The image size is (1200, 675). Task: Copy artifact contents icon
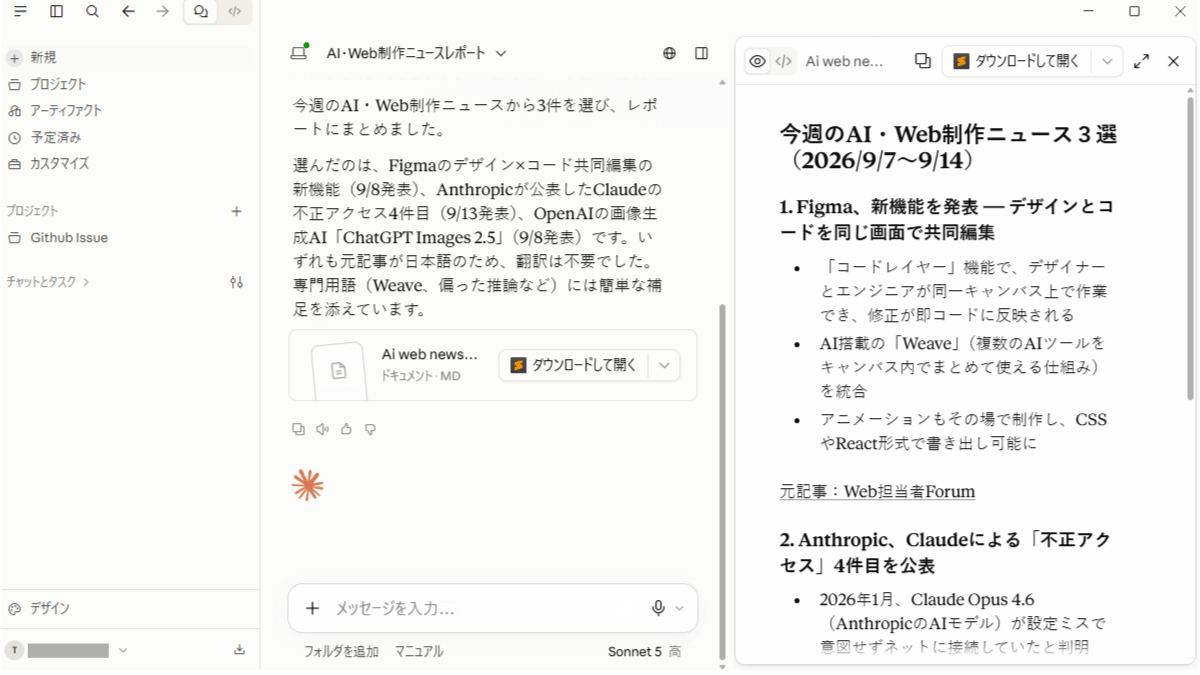[923, 61]
